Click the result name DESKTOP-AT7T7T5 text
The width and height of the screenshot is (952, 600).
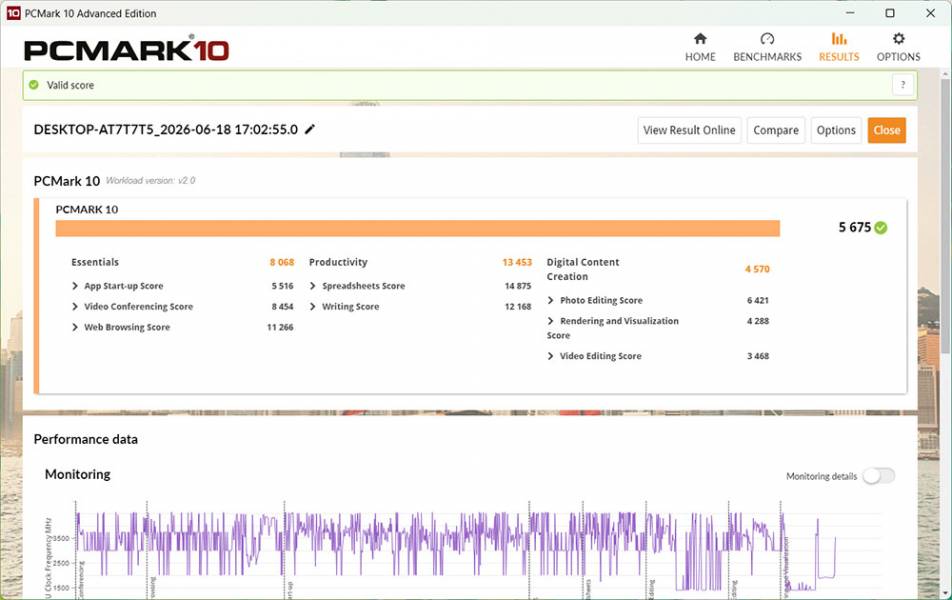click(165, 129)
